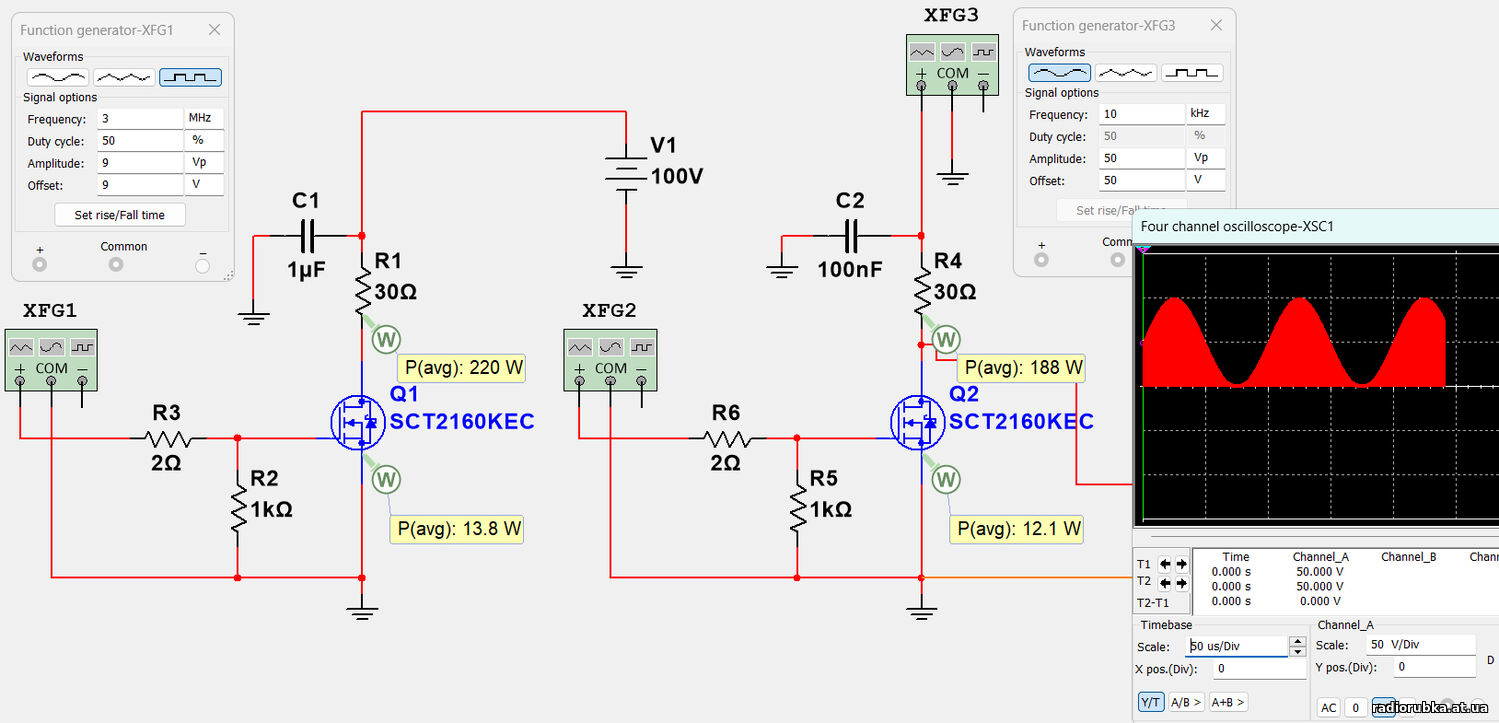
Task: Open the A+B > display mode menu
Action: click(1228, 702)
